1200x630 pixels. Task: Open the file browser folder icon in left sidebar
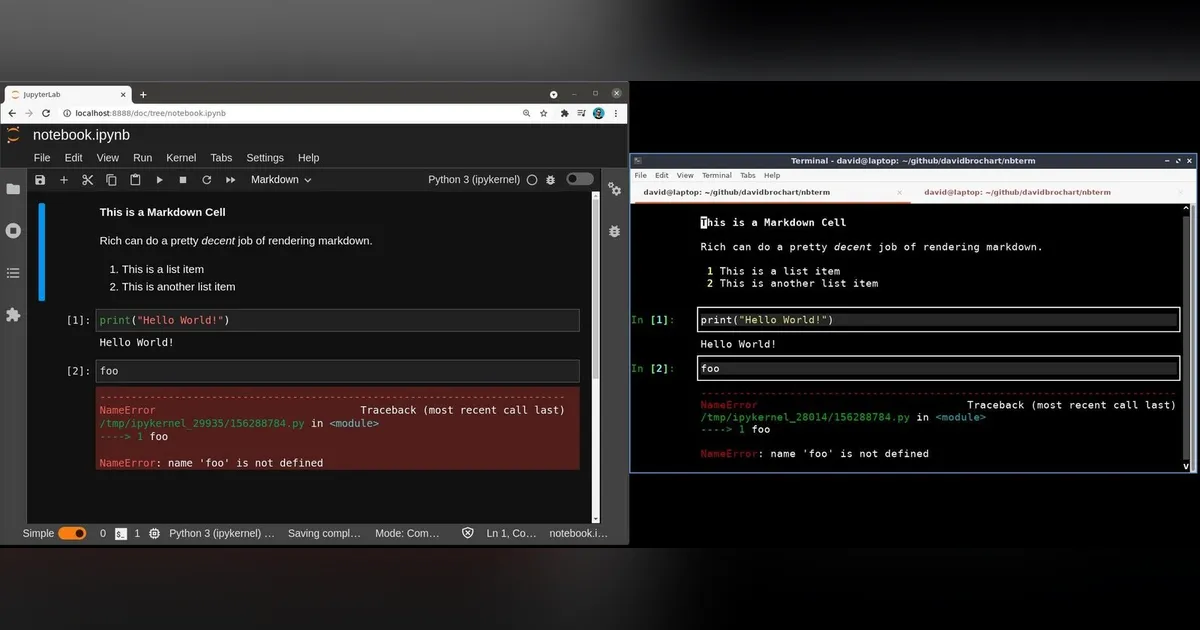(x=13, y=189)
